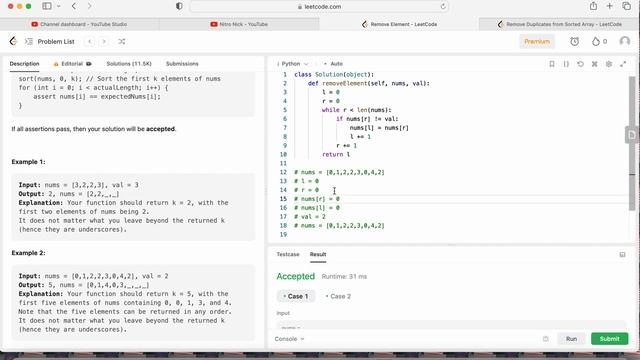Submit the solution

coord(609,339)
